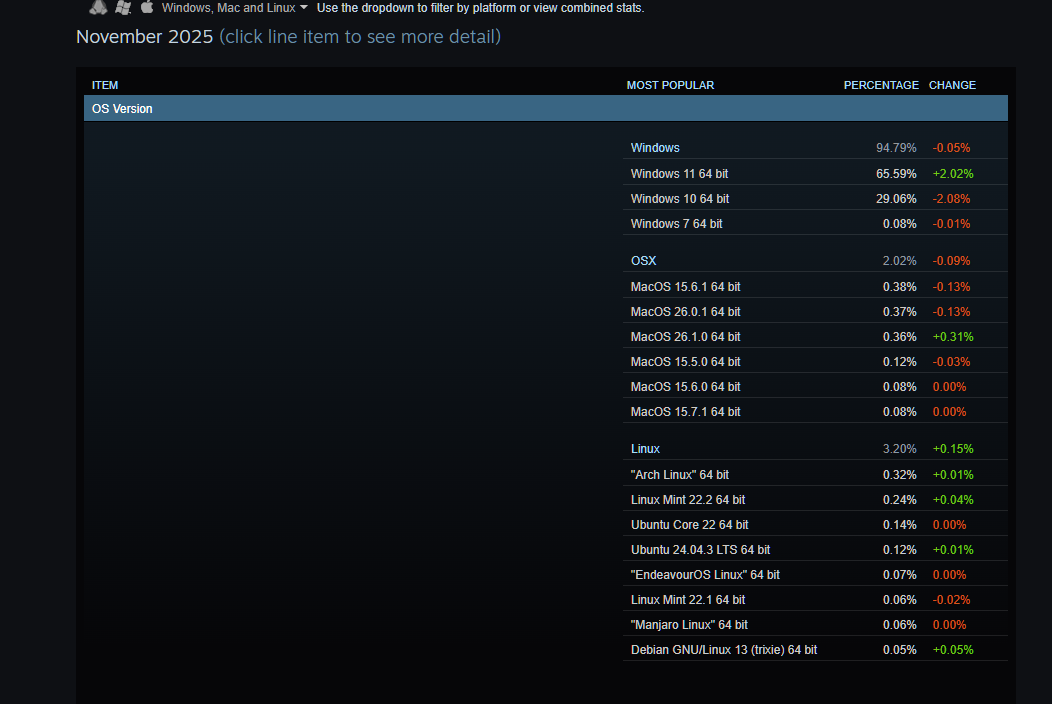Select the Ubuntu 24.04.3 LTS 64 bit row
The image size is (1052, 704).
point(814,549)
